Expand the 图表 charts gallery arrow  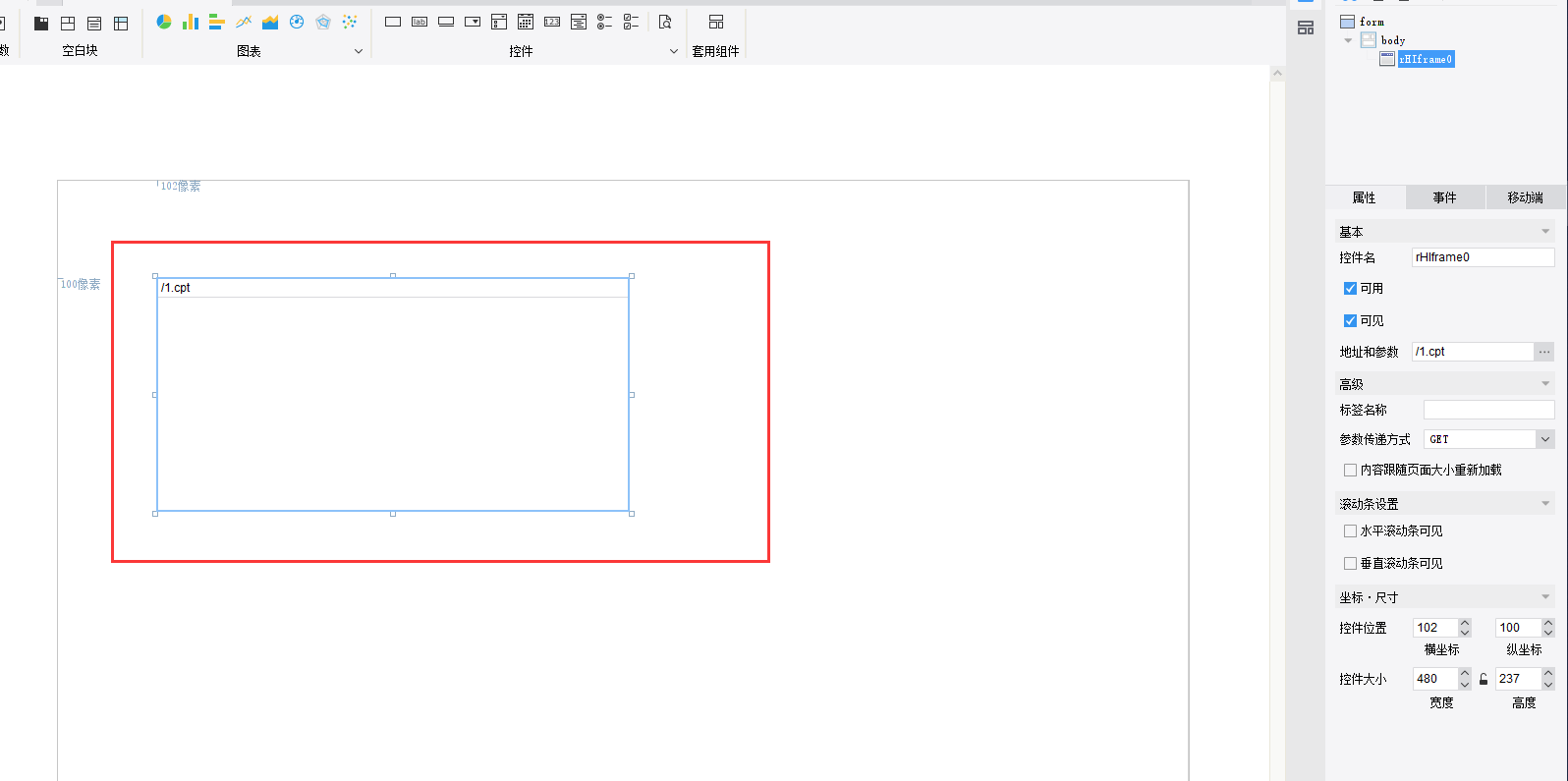[359, 51]
